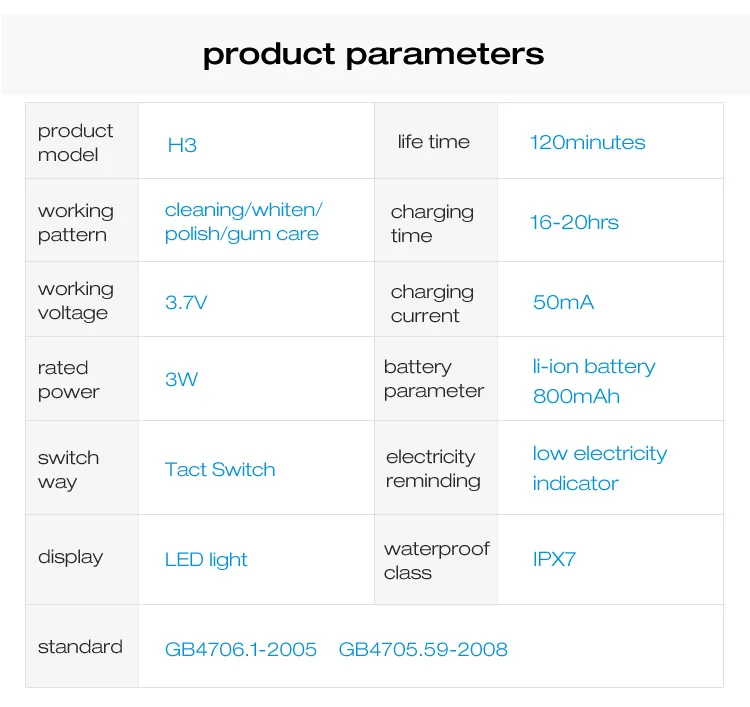
Task: Click the "product parameters" heading
Action: click(373, 53)
